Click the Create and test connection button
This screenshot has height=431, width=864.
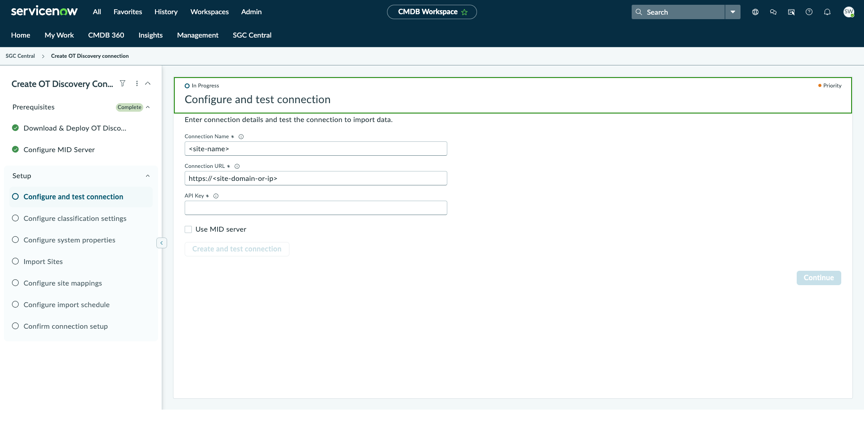coord(237,249)
